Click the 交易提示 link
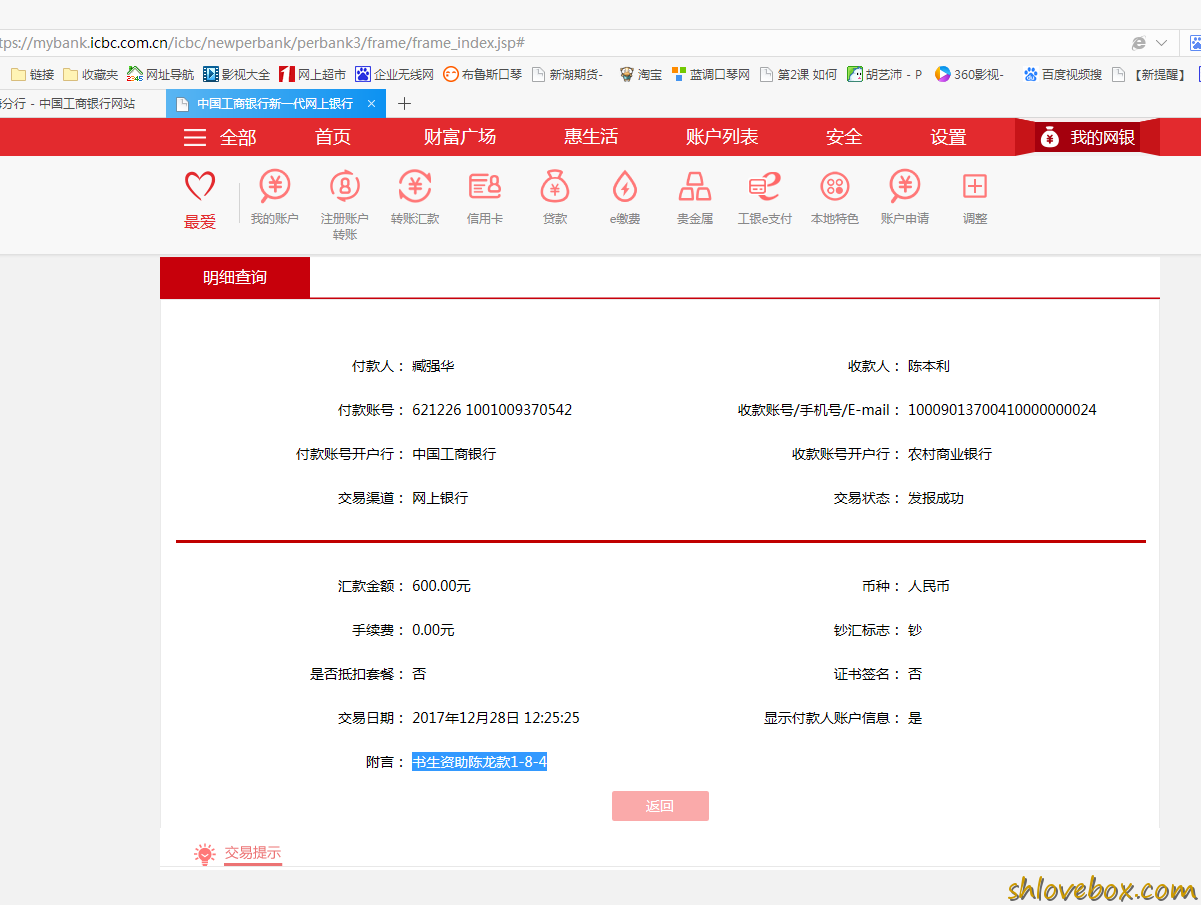The width and height of the screenshot is (1201, 905). [252, 853]
